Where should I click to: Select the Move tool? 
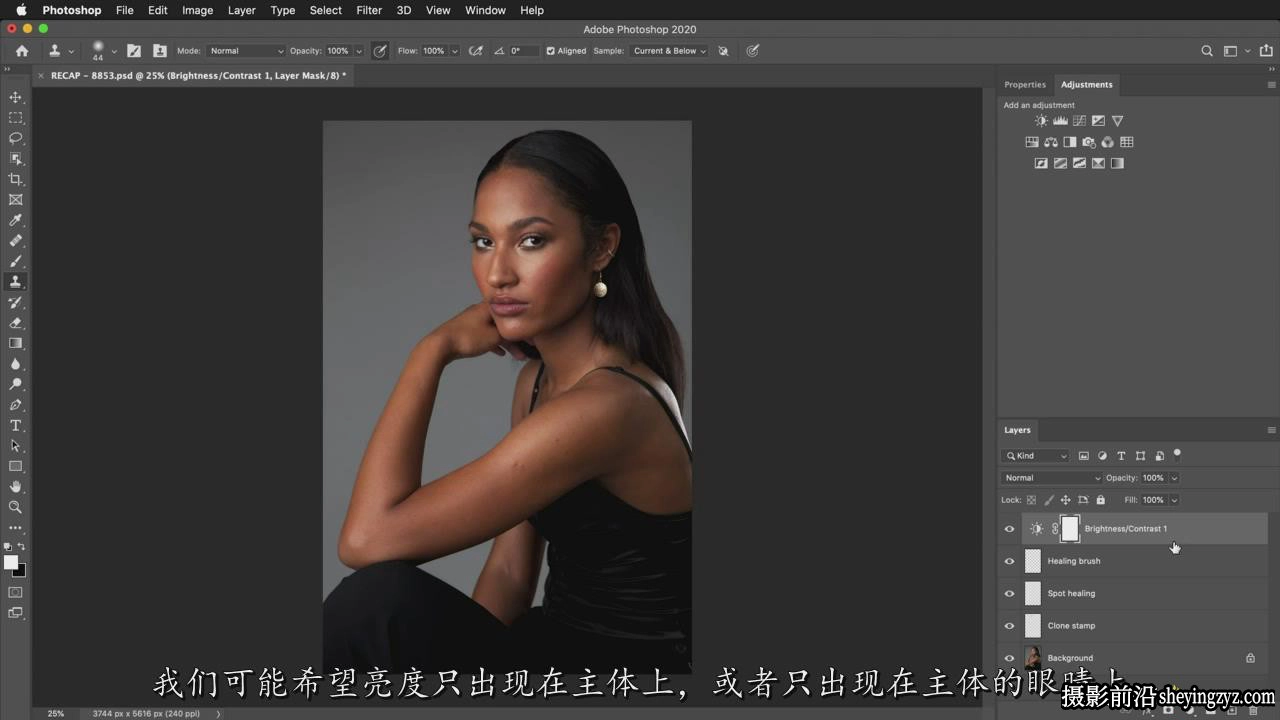tap(15, 97)
